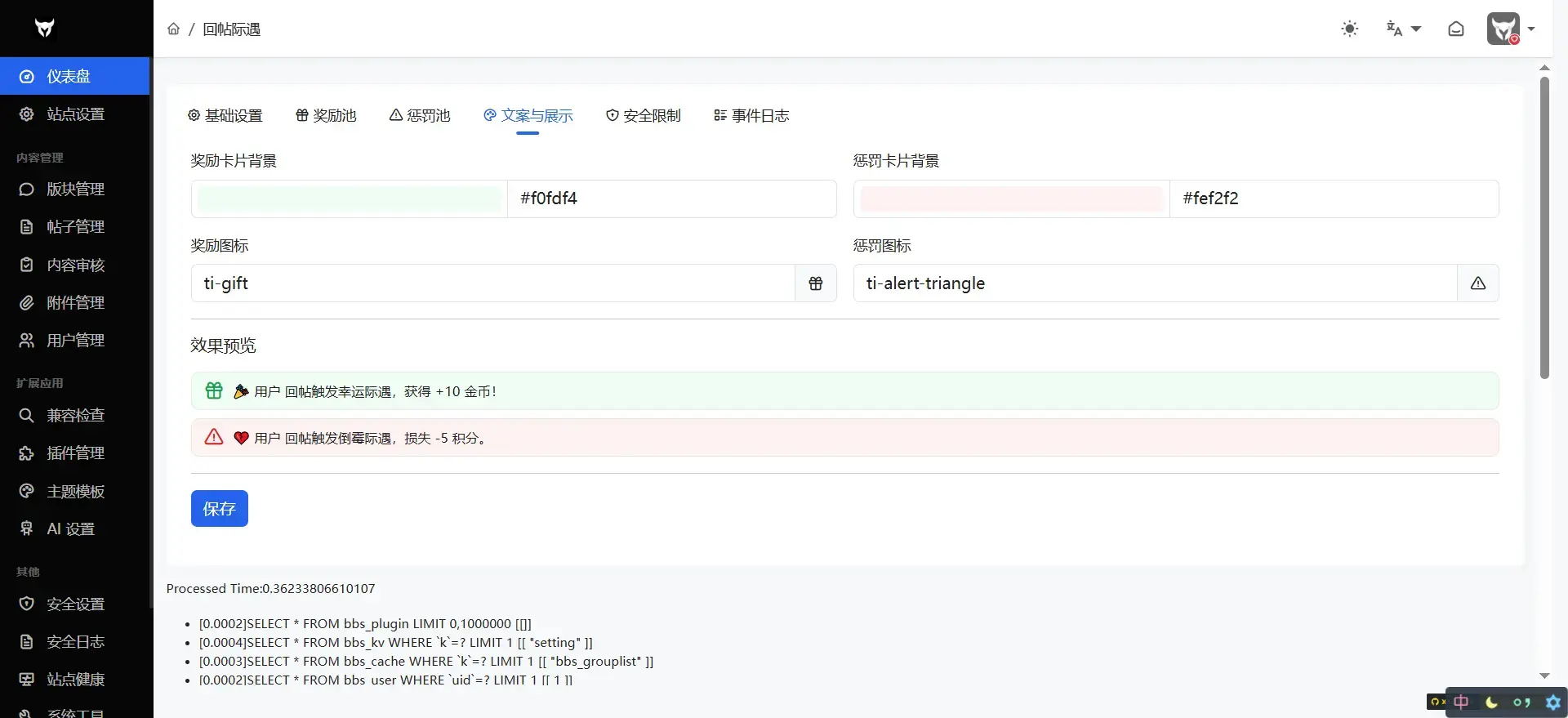
Task: Select the bbs_plugin SQL query line
Action: 365,624
